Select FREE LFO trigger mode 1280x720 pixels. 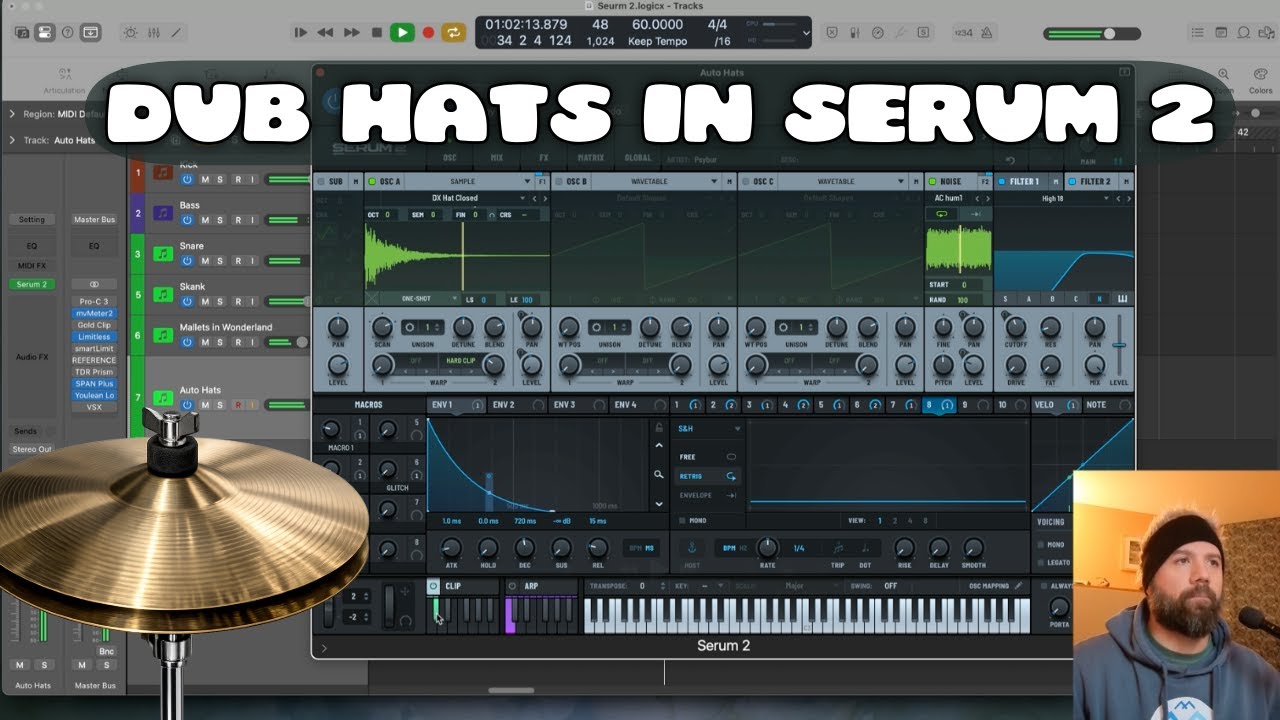(x=708, y=457)
